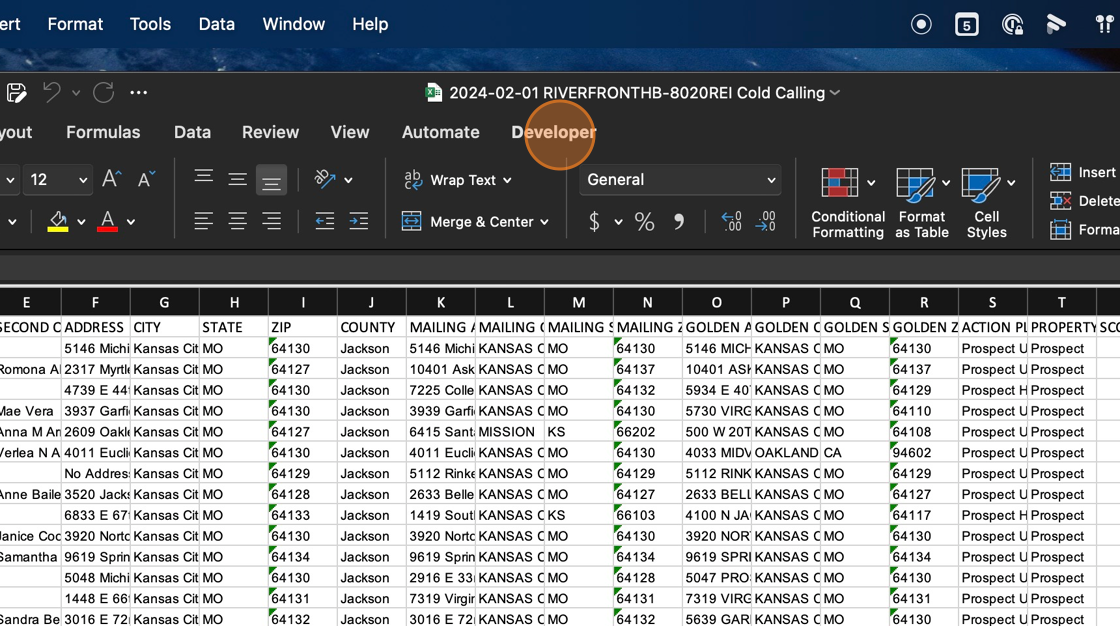Open the Help menu in menu bar

point(370,24)
